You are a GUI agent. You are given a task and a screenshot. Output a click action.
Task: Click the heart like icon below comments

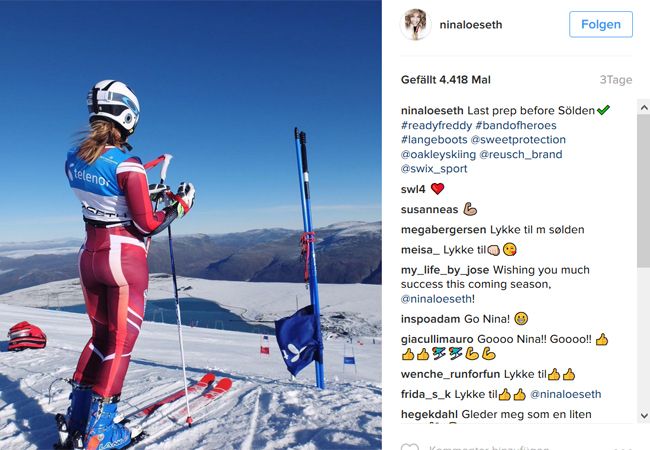pos(410,447)
